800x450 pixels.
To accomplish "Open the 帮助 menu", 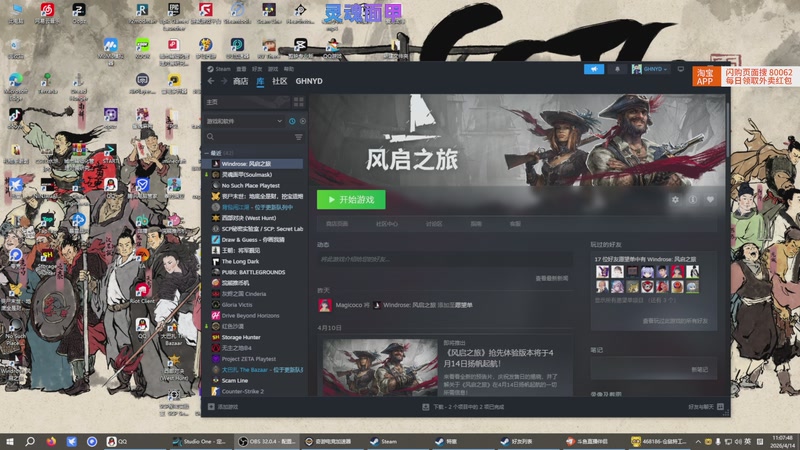I will 289,69.
